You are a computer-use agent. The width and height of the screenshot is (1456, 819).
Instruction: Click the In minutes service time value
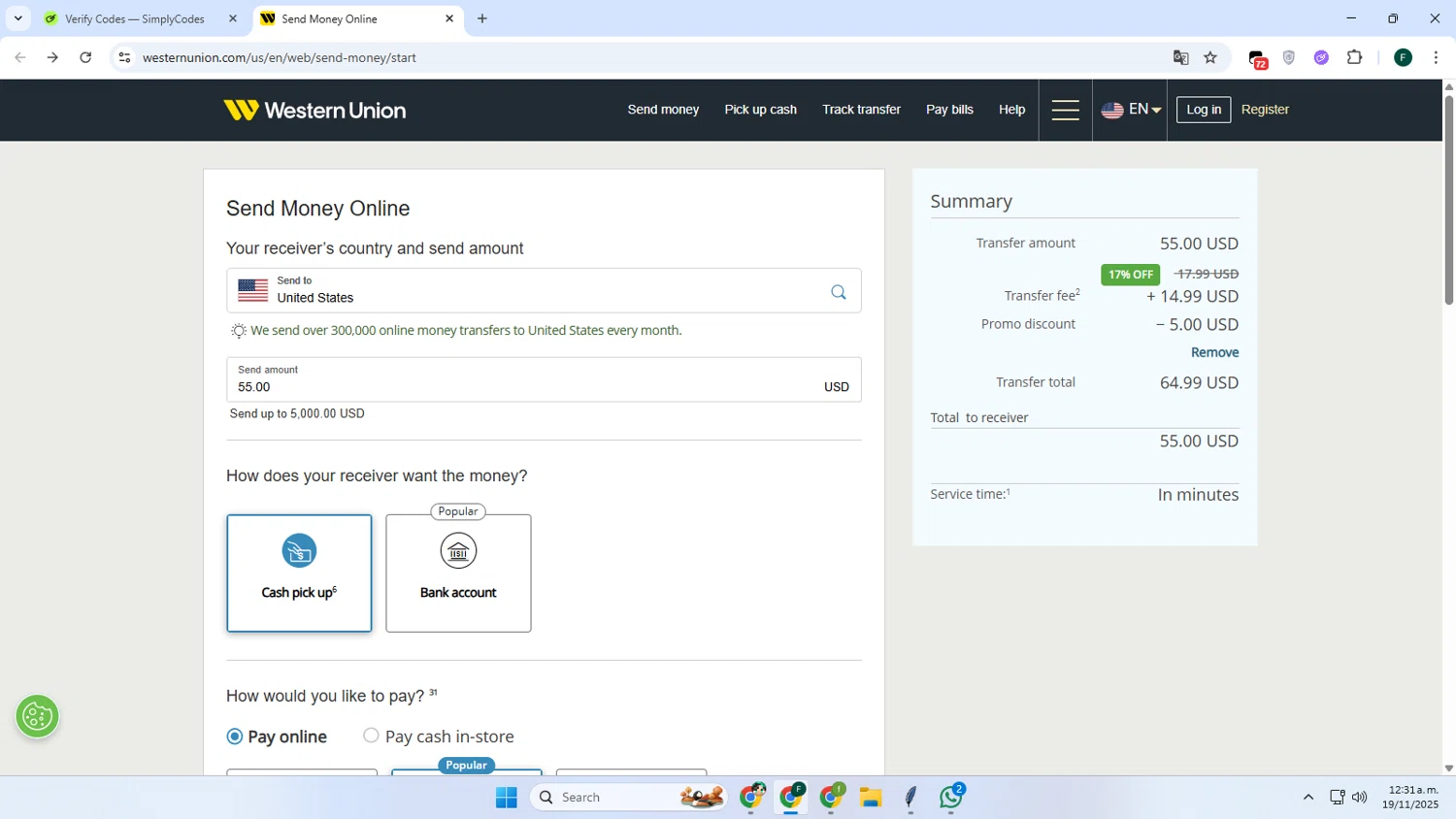[1198, 495]
